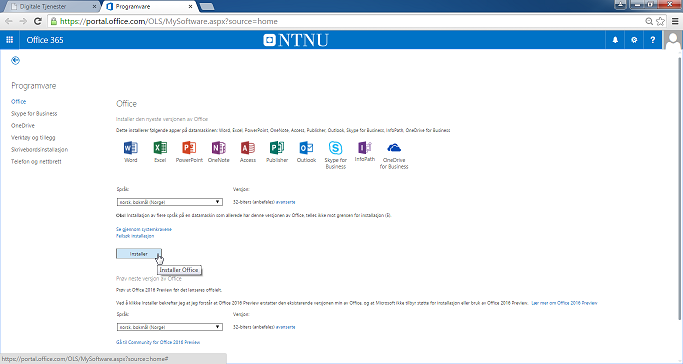Viewport: 683px width, 364px height.
Task: Select Skype for Business in sidebar
Action: 34,114
